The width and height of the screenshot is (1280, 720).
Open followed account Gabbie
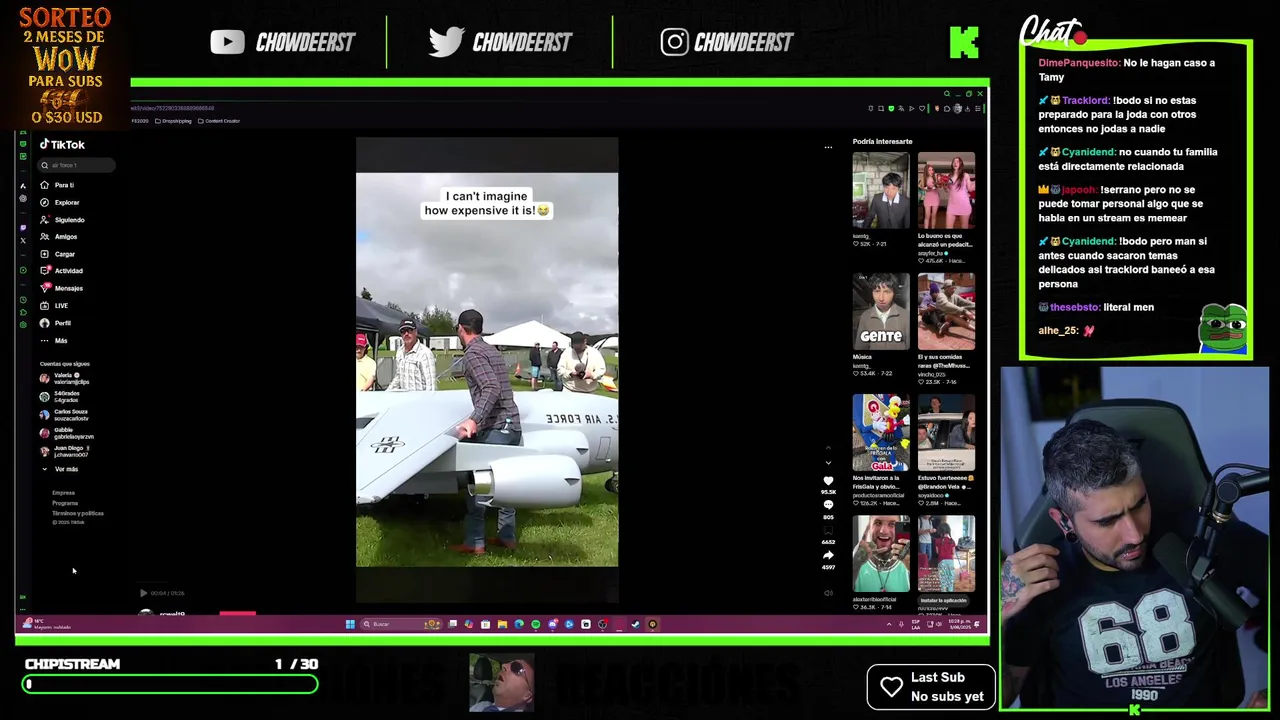click(66, 433)
